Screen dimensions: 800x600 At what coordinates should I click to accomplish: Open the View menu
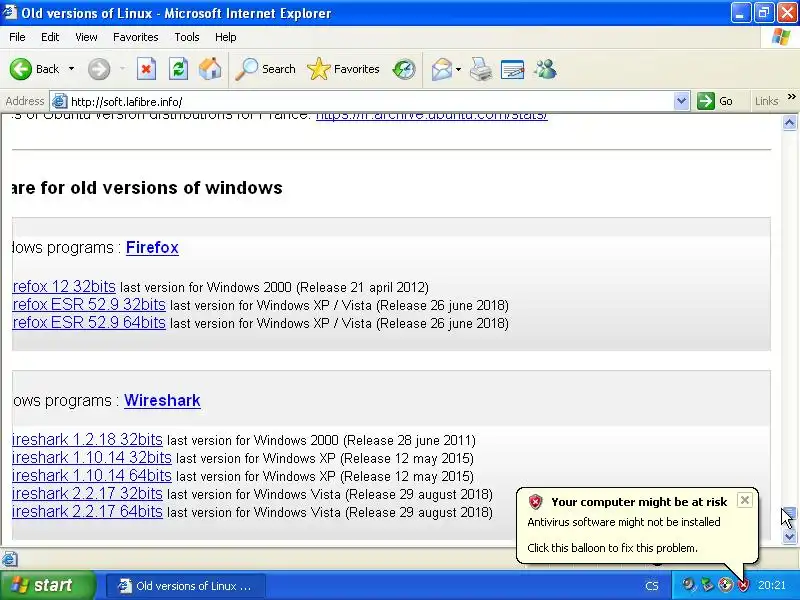86,37
